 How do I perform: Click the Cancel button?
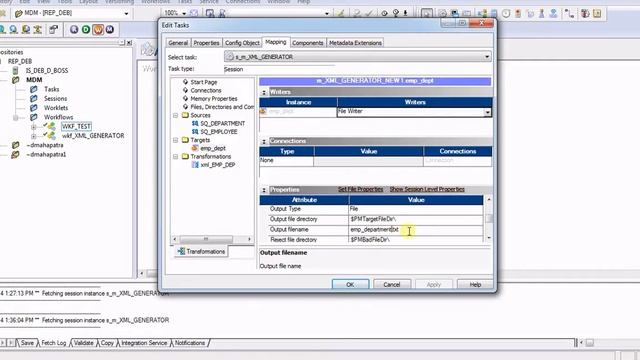coord(392,284)
